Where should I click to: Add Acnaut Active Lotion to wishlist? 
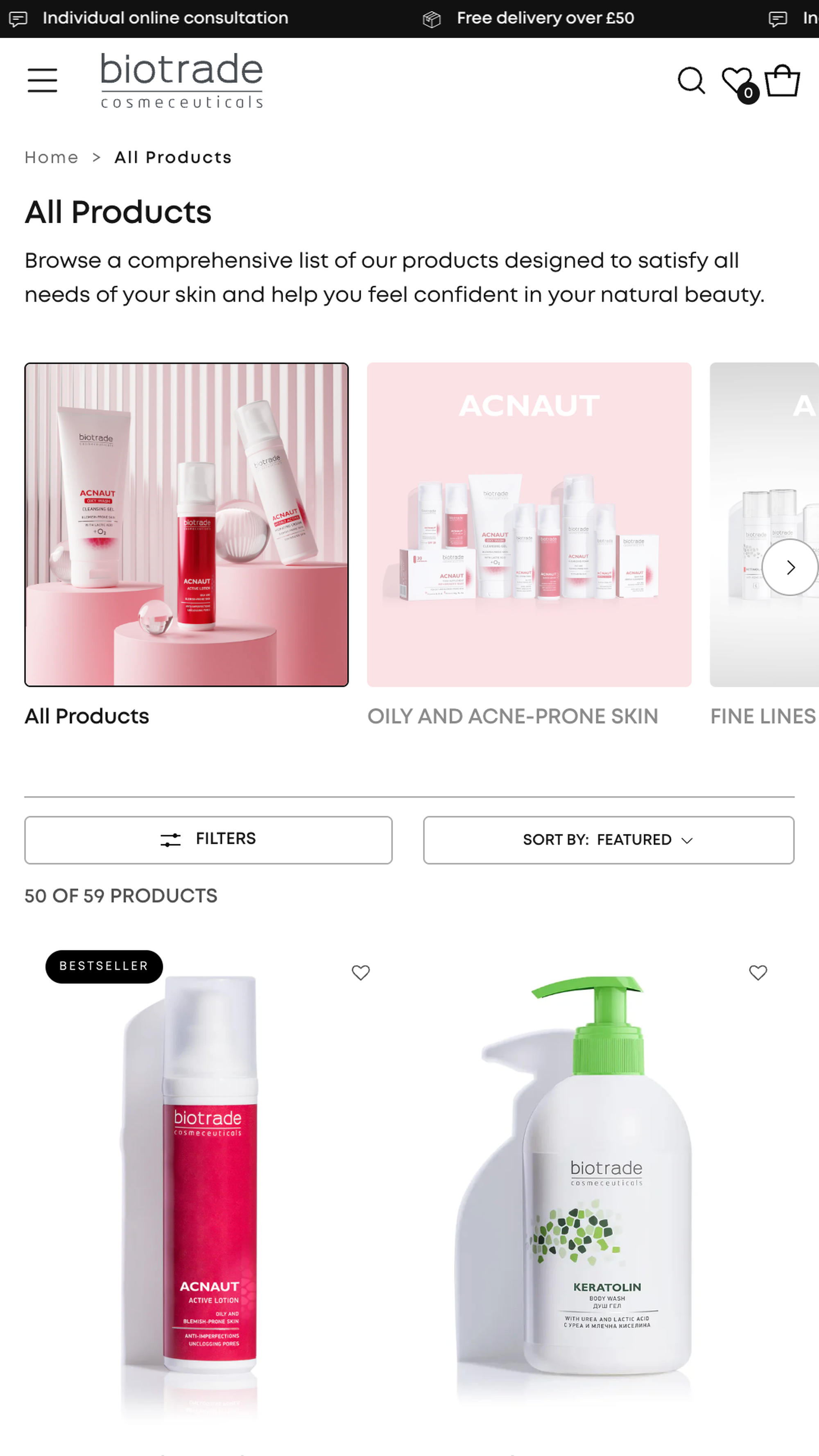[361, 972]
